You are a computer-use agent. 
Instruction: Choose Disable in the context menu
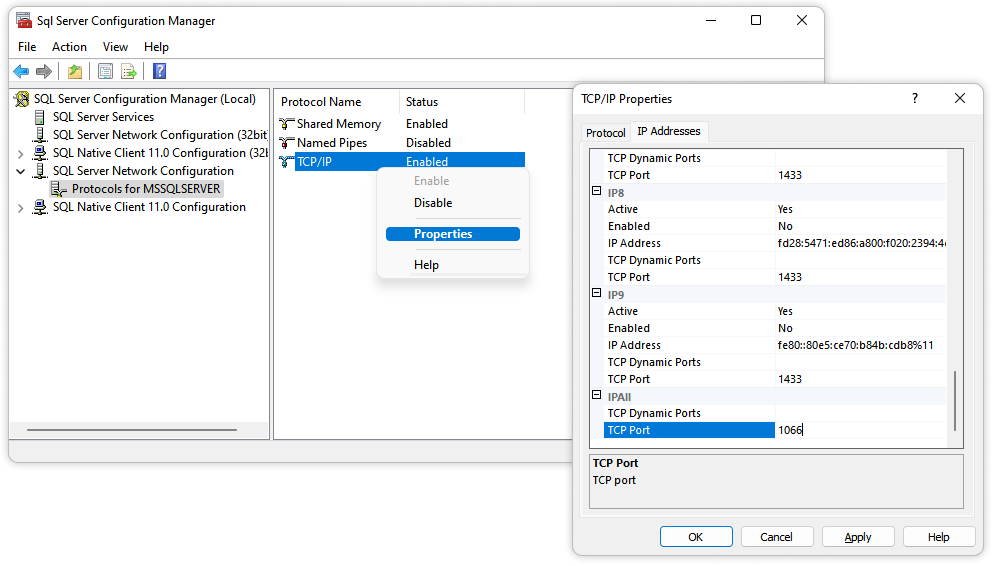453,203
